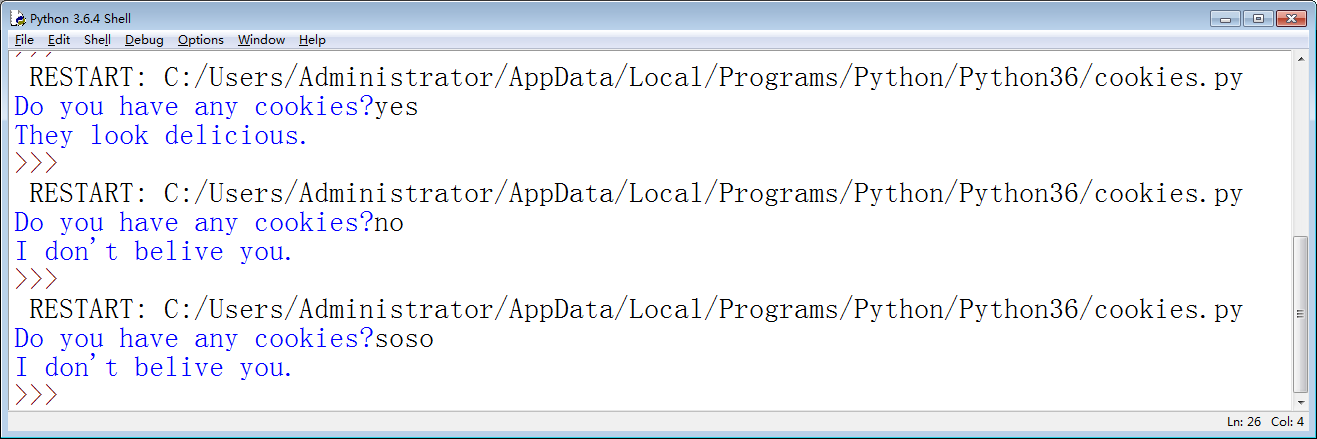This screenshot has height=439, width=1317.
Task: Click the typed answer 'soso'
Action: coord(404,339)
